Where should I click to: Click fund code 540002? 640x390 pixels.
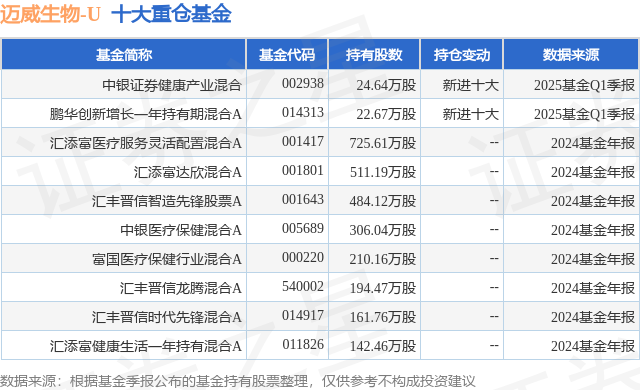(303, 286)
